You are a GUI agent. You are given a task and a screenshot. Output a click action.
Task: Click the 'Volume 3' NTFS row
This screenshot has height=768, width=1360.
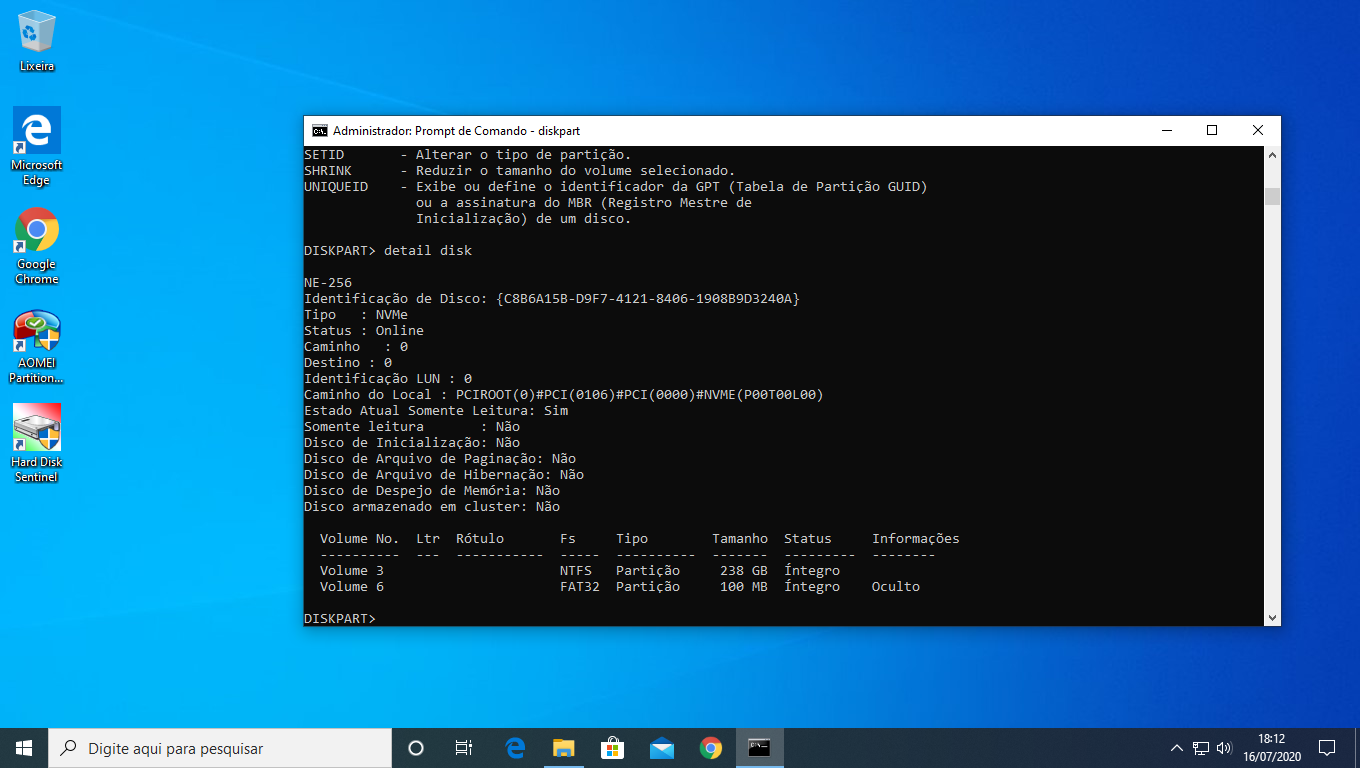pos(580,571)
